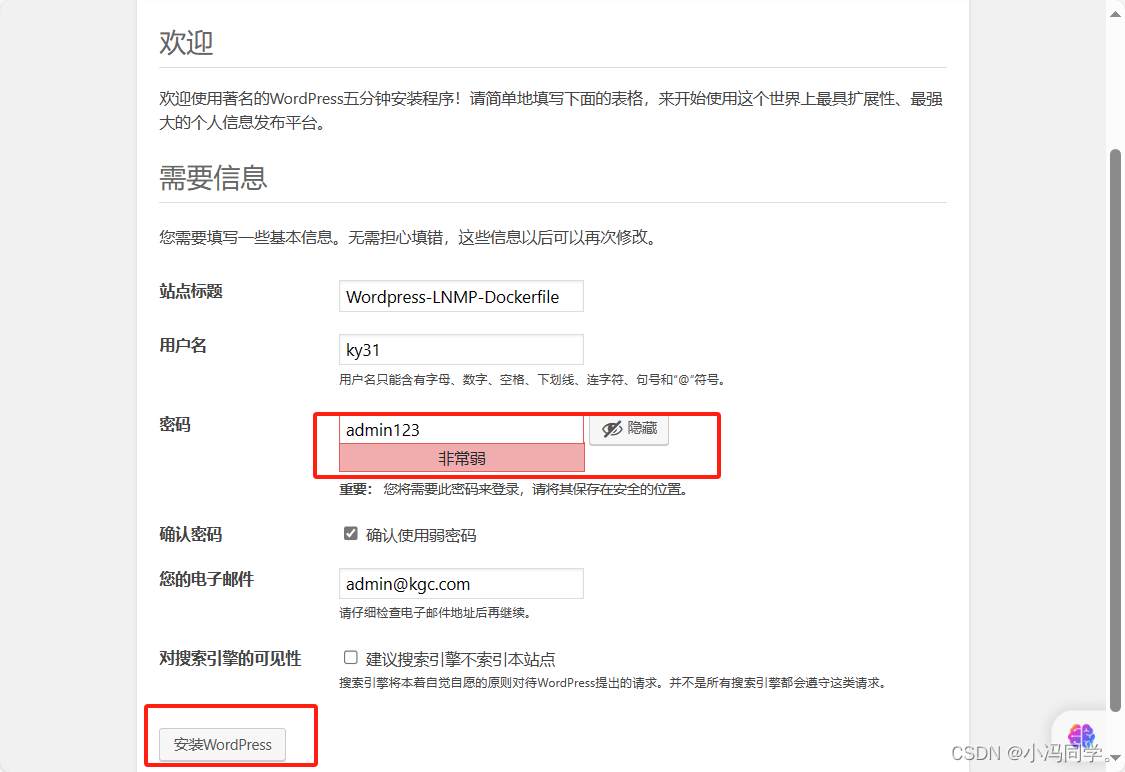The height and width of the screenshot is (772, 1125).
Task: Click the 密码 label
Action: [175, 425]
